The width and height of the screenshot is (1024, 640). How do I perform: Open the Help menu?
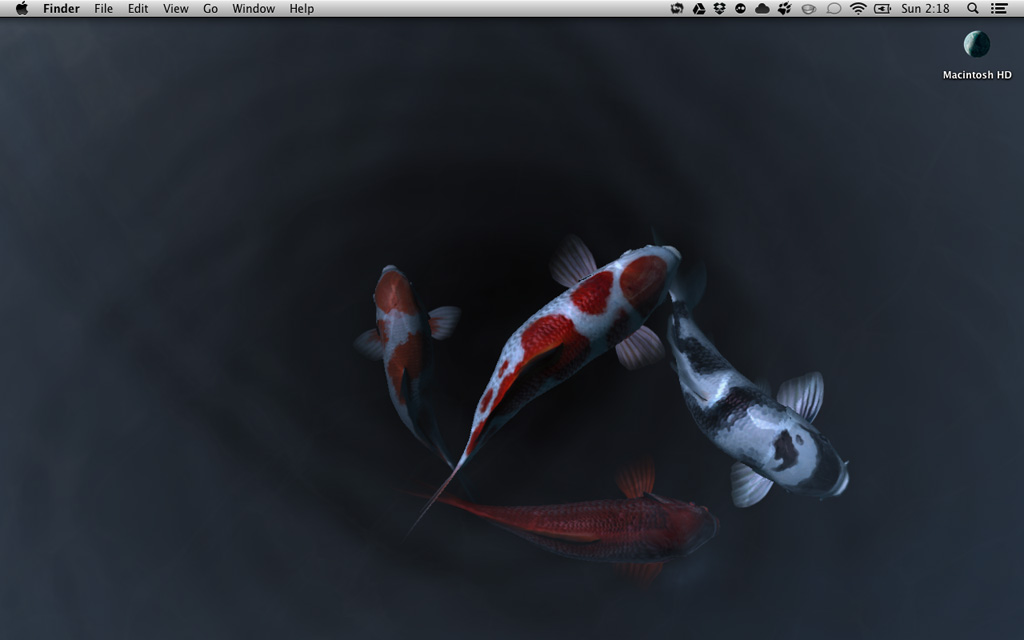click(x=301, y=9)
